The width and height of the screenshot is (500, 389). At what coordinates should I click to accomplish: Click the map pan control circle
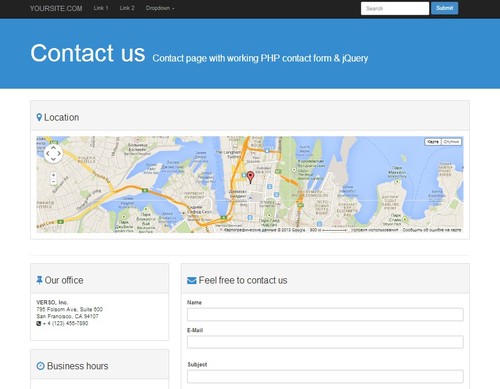coord(53,154)
